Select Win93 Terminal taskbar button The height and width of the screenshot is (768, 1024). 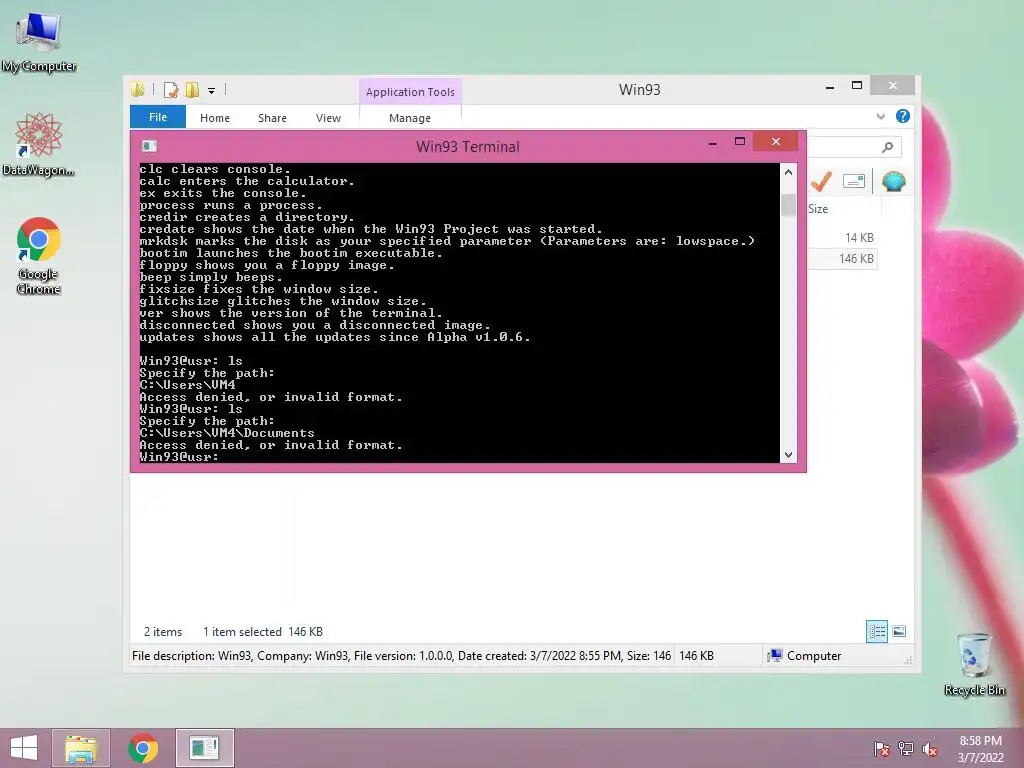click(204, 748)
